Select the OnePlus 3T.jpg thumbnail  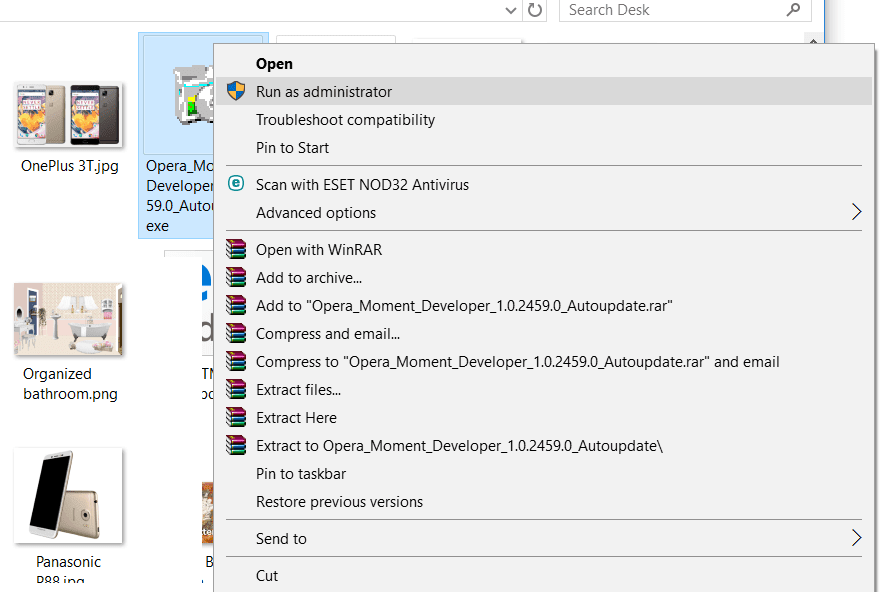pos(68,114)
